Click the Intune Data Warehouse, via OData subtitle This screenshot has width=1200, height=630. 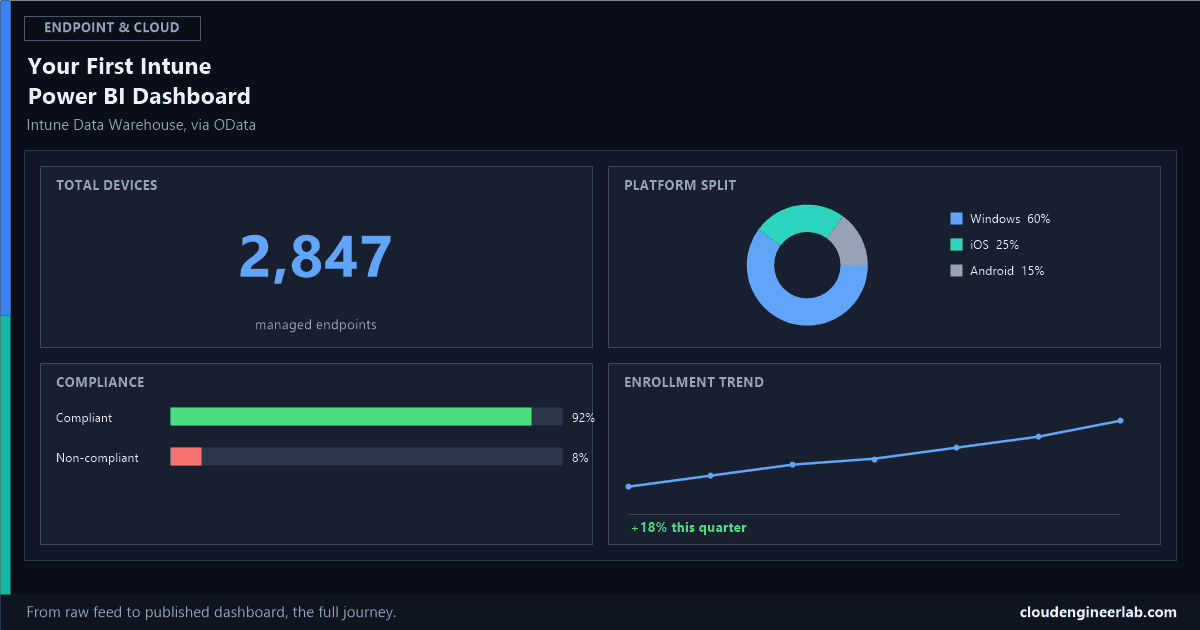(x=141, y=125)
